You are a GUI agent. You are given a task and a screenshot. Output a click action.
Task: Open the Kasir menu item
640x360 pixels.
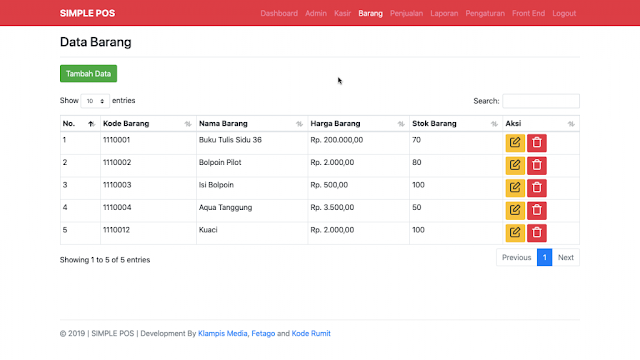342,13
